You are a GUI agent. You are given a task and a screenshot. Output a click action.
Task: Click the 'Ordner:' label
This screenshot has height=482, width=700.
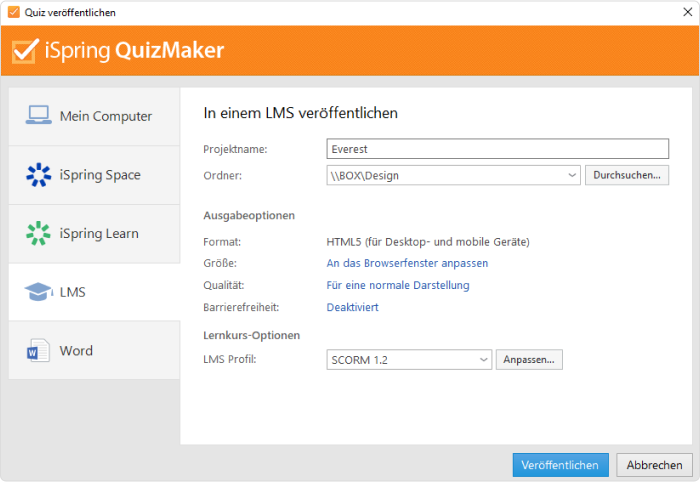[x=222, y=176]
